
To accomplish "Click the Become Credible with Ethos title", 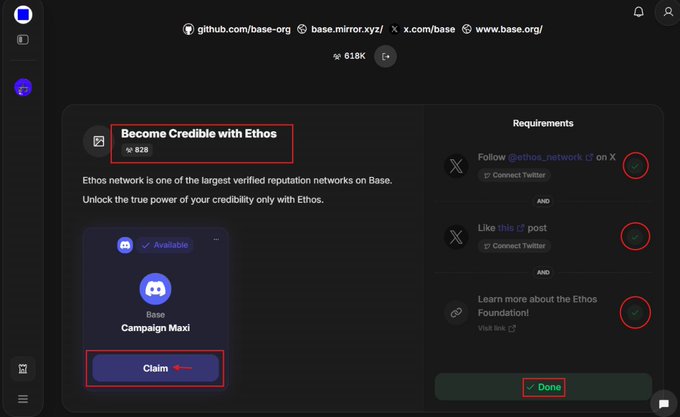I will (199, 134).
